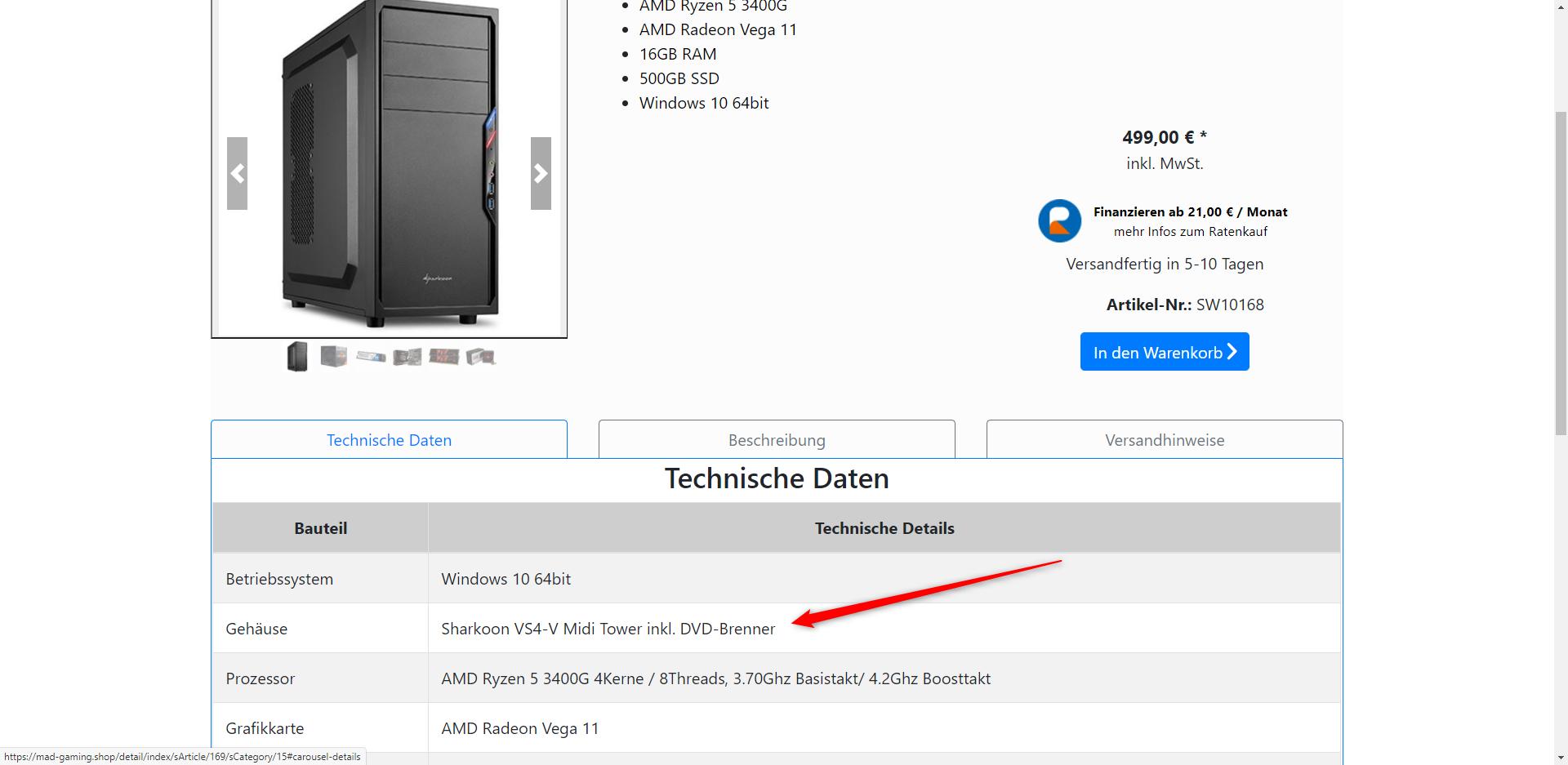This screenshot has height=765, width=1568.
Task: Click AMD Radeon Vega 11 bullet item
Action: tap(718, 29)
